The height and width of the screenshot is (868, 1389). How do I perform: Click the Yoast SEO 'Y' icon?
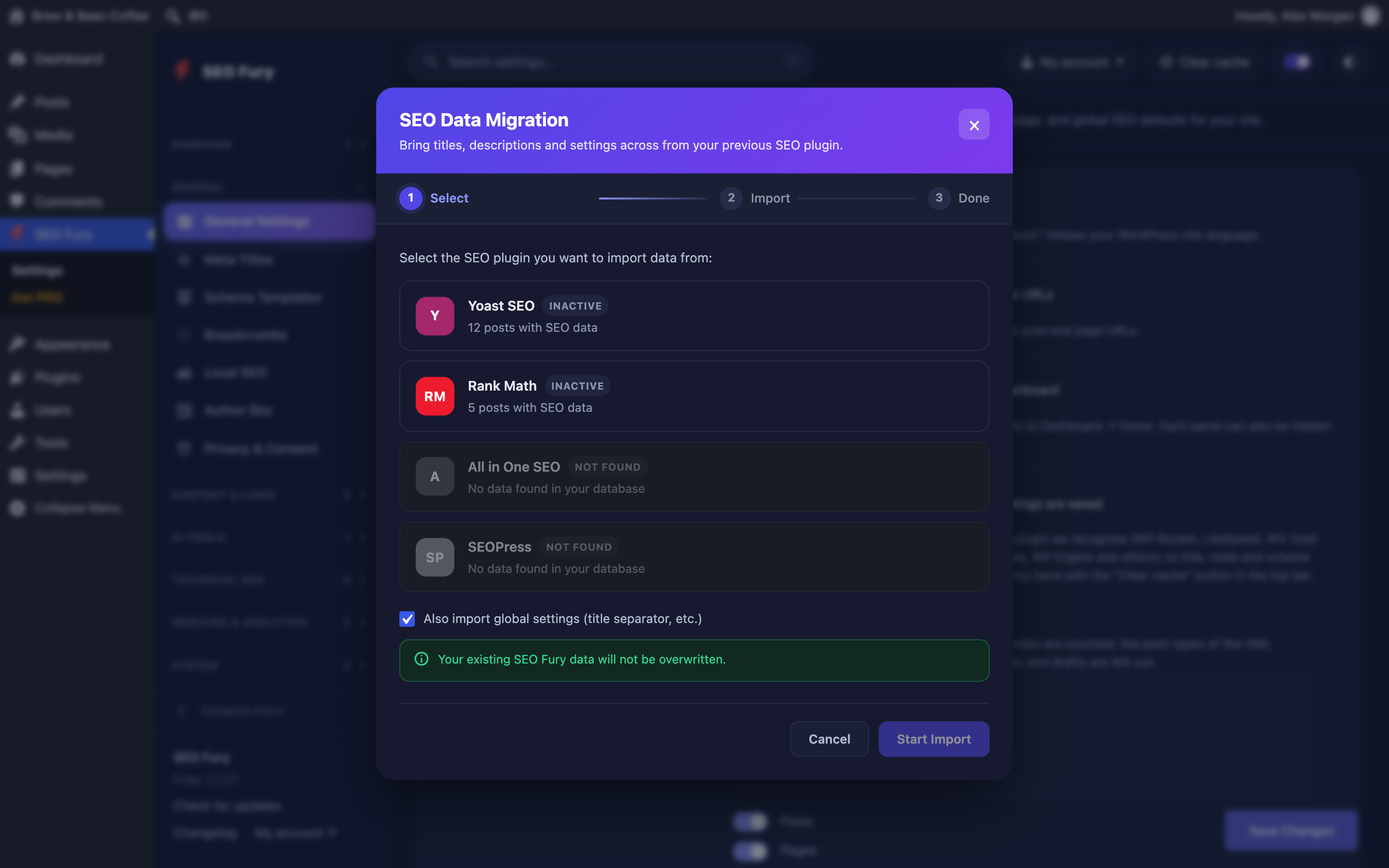pos(435,316)
